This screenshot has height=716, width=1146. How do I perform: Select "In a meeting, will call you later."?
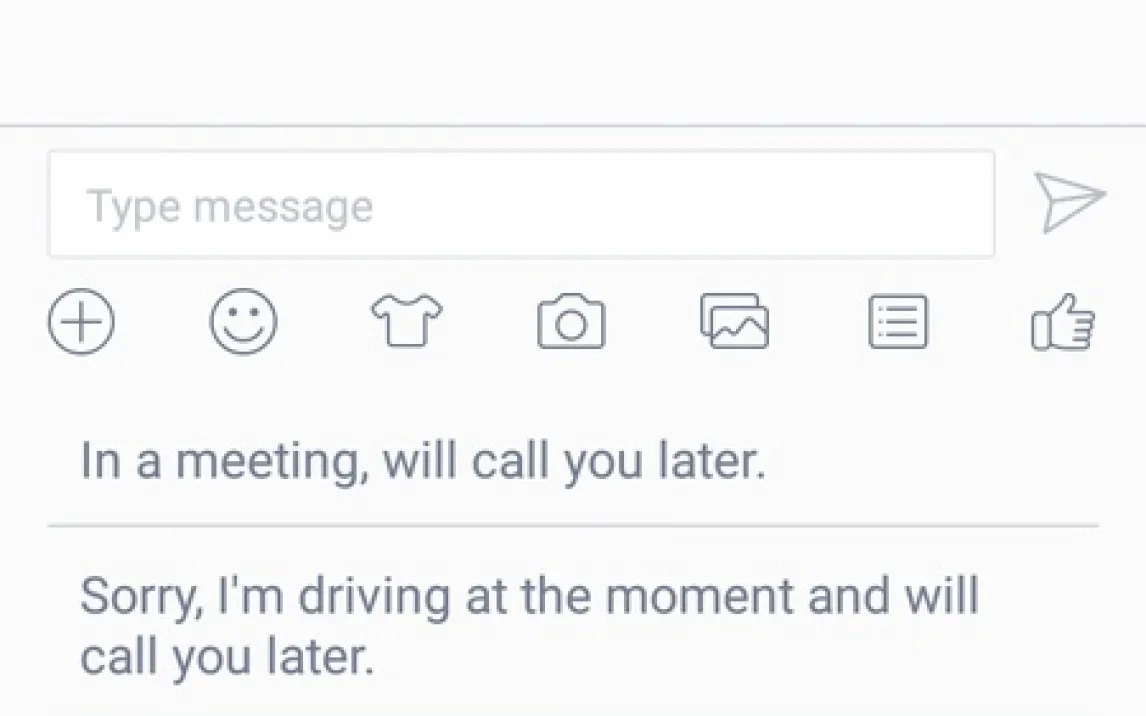(x=422, y=462)
